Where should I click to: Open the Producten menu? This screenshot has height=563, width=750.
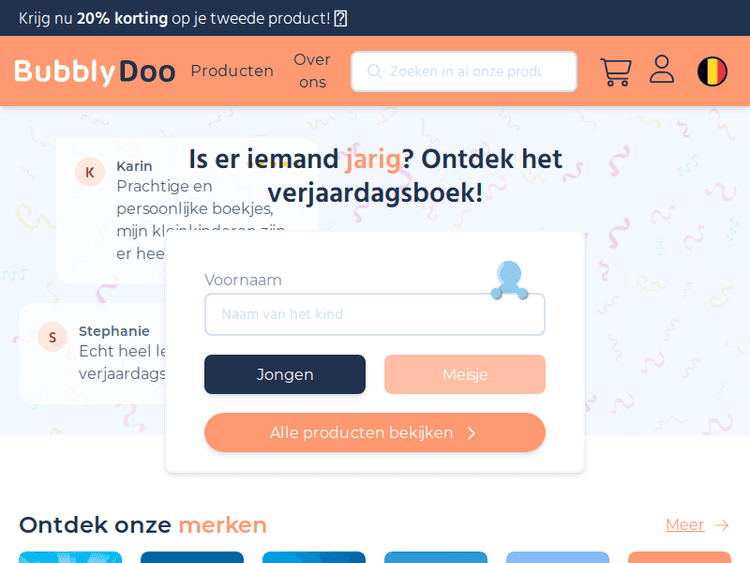[x=232, y=71]
